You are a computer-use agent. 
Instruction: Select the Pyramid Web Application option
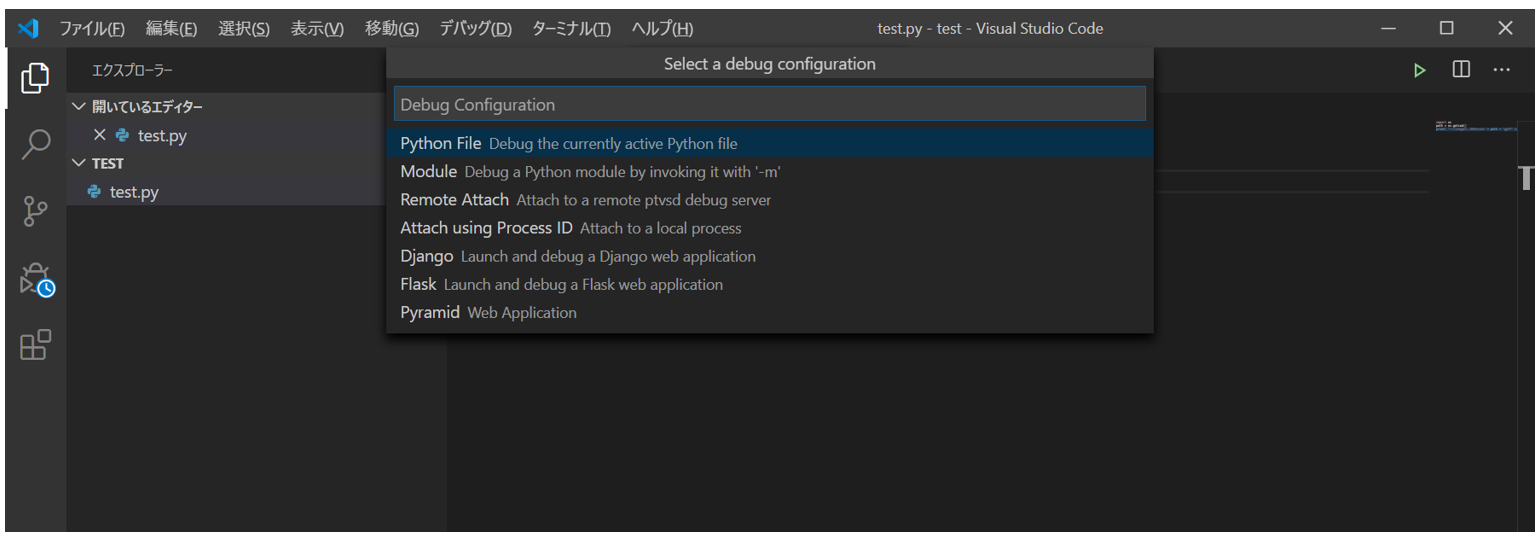[769, 312]
